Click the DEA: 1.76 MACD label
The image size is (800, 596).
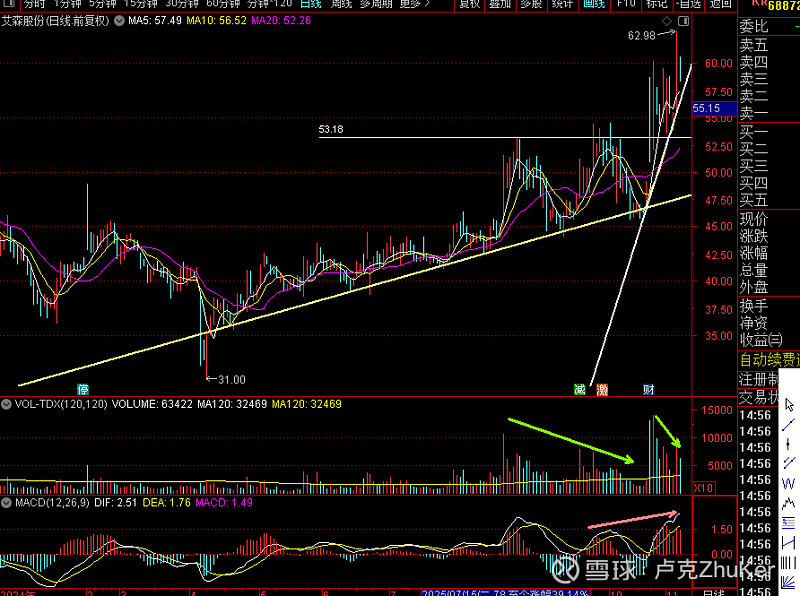(x=166, y=503)
